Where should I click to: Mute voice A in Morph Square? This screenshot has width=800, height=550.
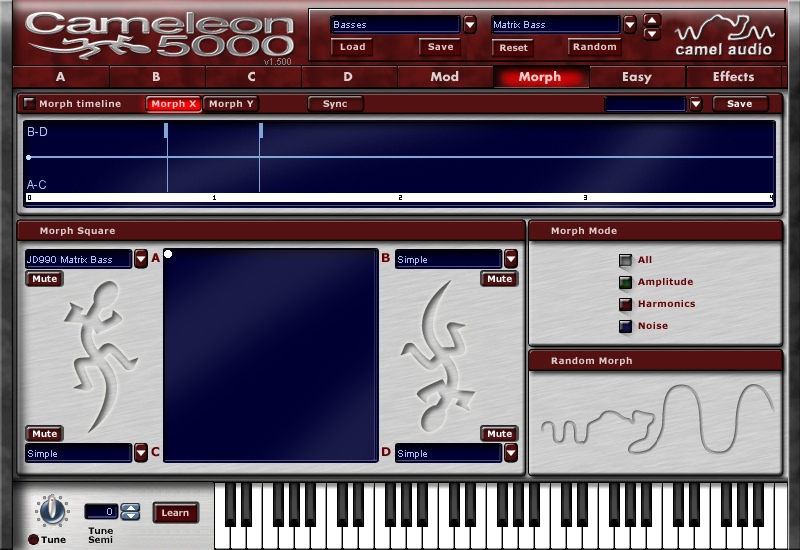44,279
